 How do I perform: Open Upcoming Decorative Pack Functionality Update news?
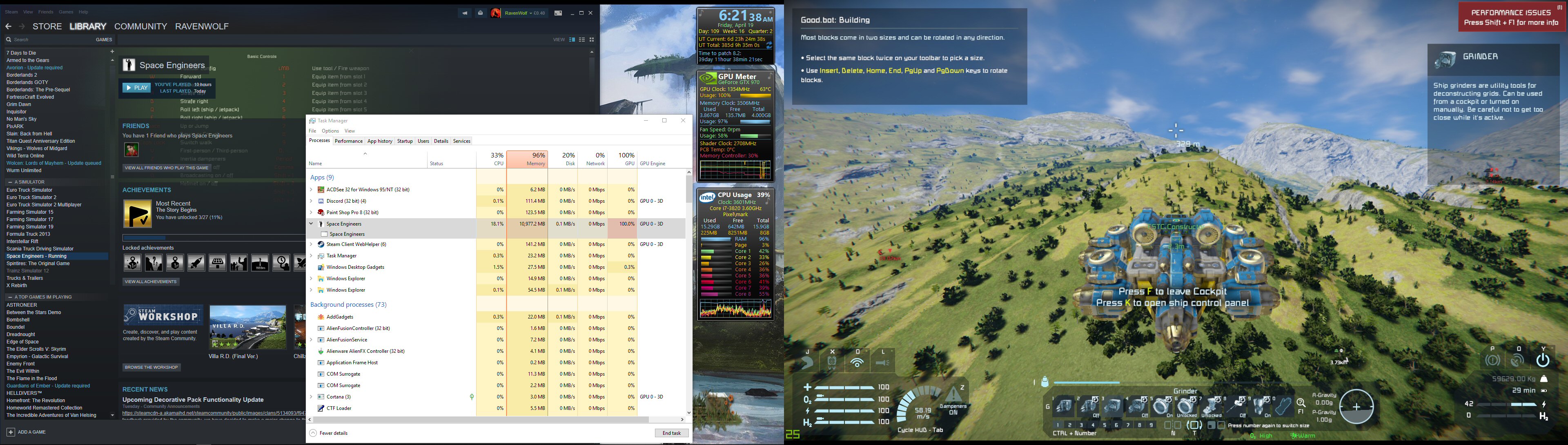(193, 400)
